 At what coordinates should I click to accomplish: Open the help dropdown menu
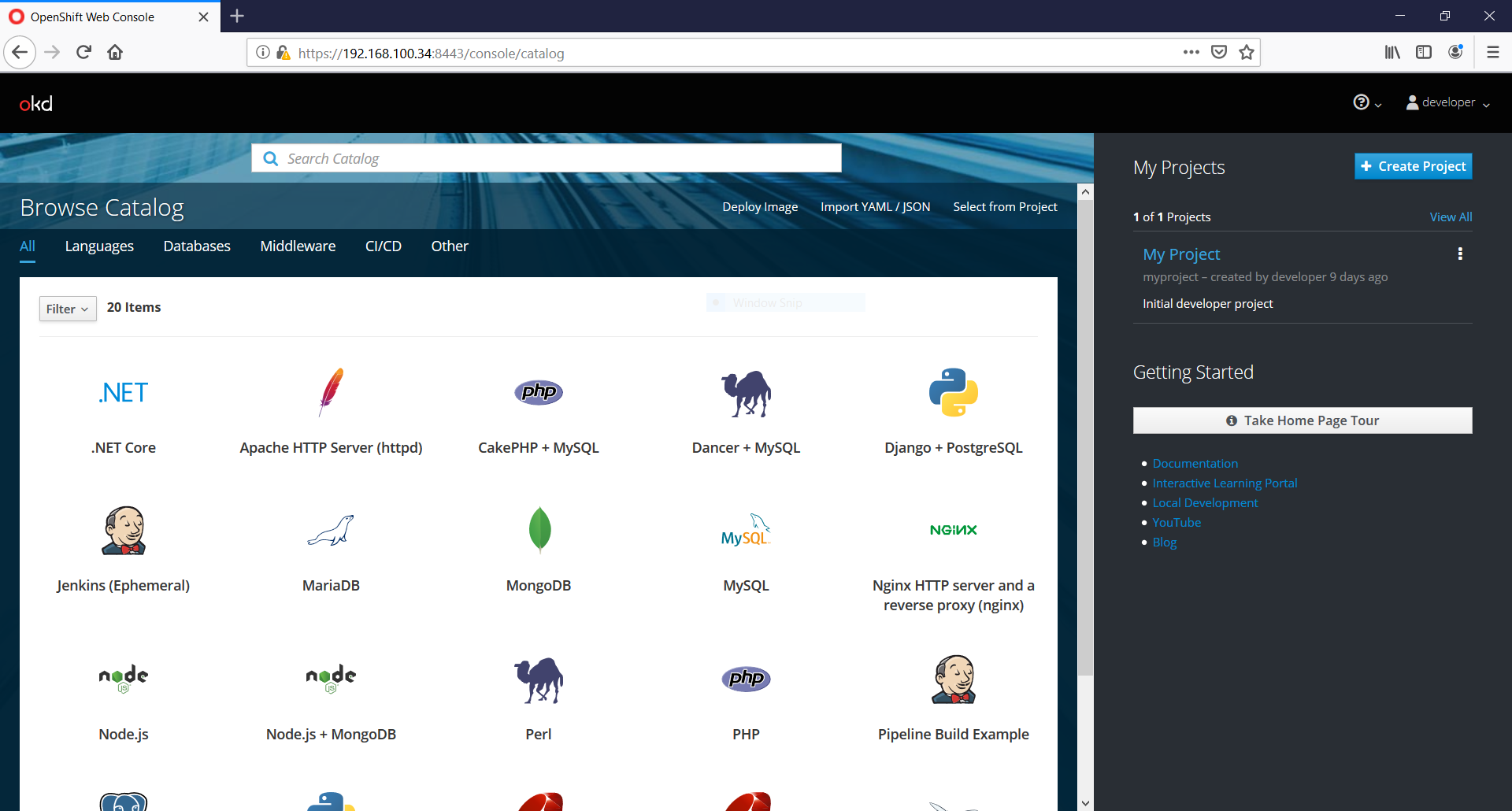pyautogui.click(x=1367, y=102)
